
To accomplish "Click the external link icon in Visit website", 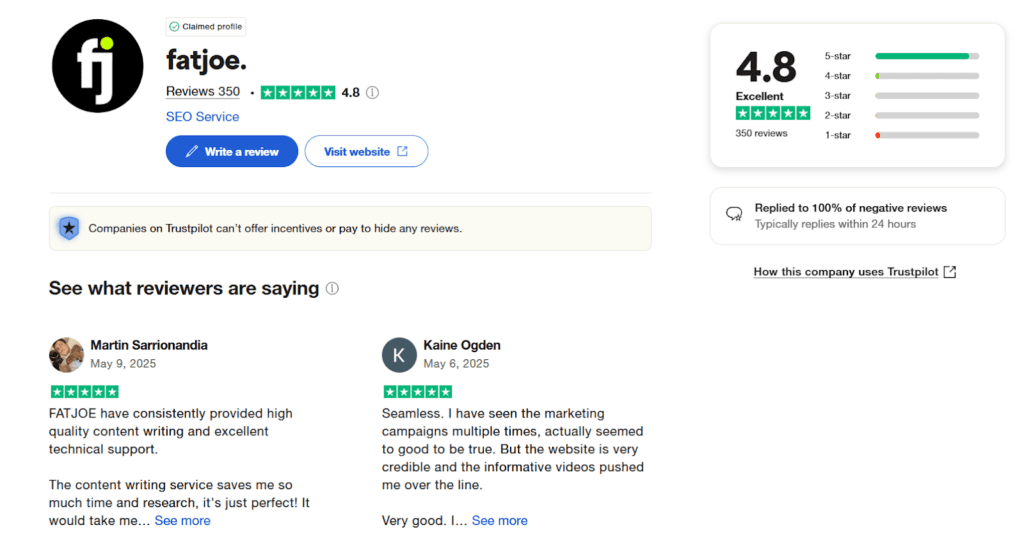I will coord(402,151).
